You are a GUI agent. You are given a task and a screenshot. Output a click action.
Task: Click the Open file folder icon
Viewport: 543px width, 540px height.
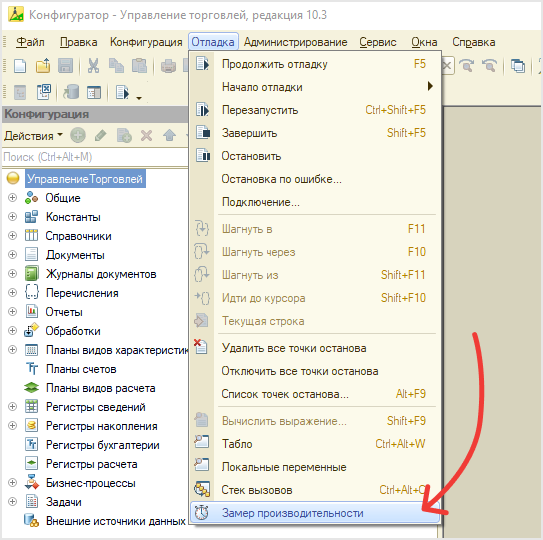coord(43,65)
